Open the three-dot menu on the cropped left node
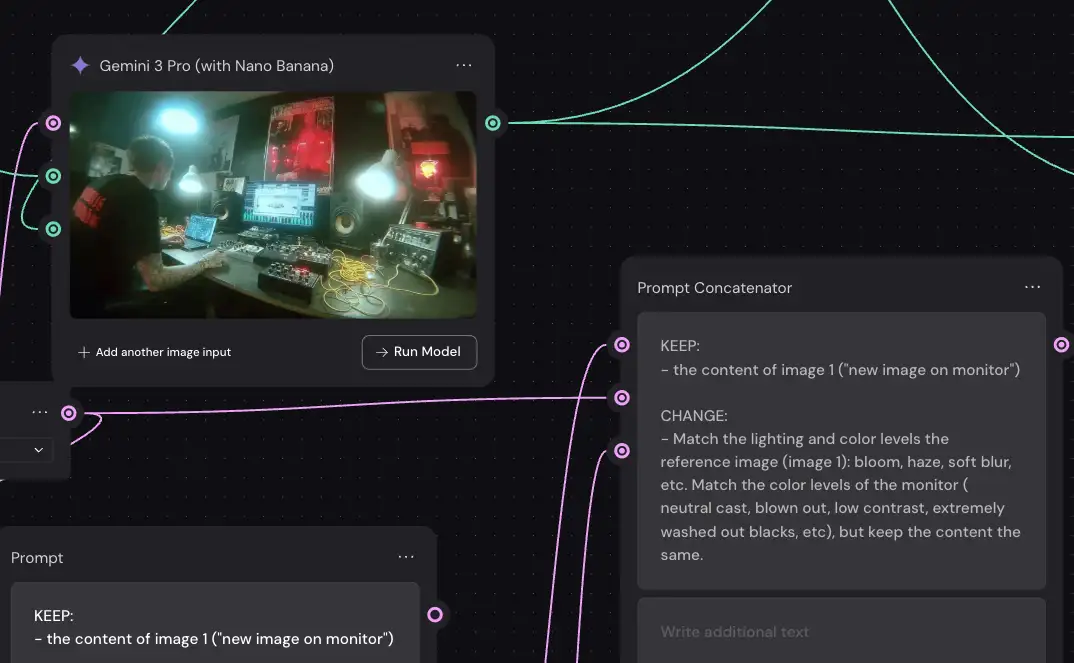 40,412
